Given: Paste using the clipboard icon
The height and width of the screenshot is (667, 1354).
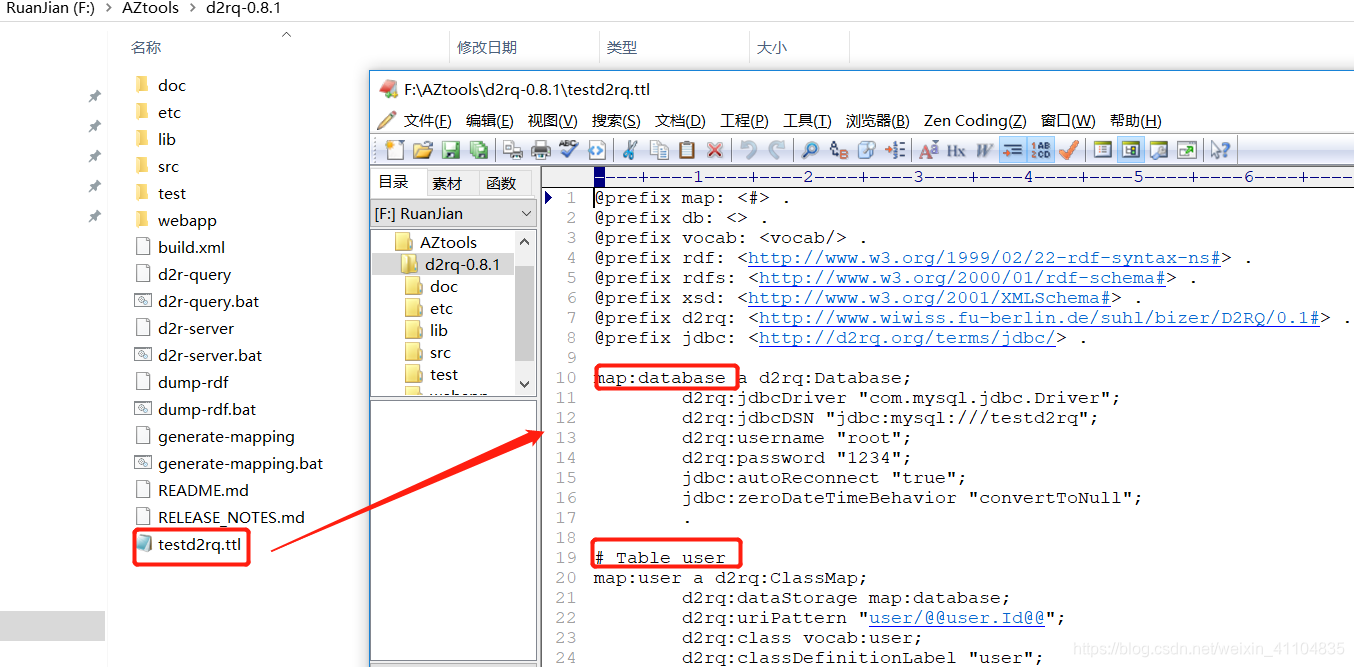Looking at the screenshot, I should point(687,150).
